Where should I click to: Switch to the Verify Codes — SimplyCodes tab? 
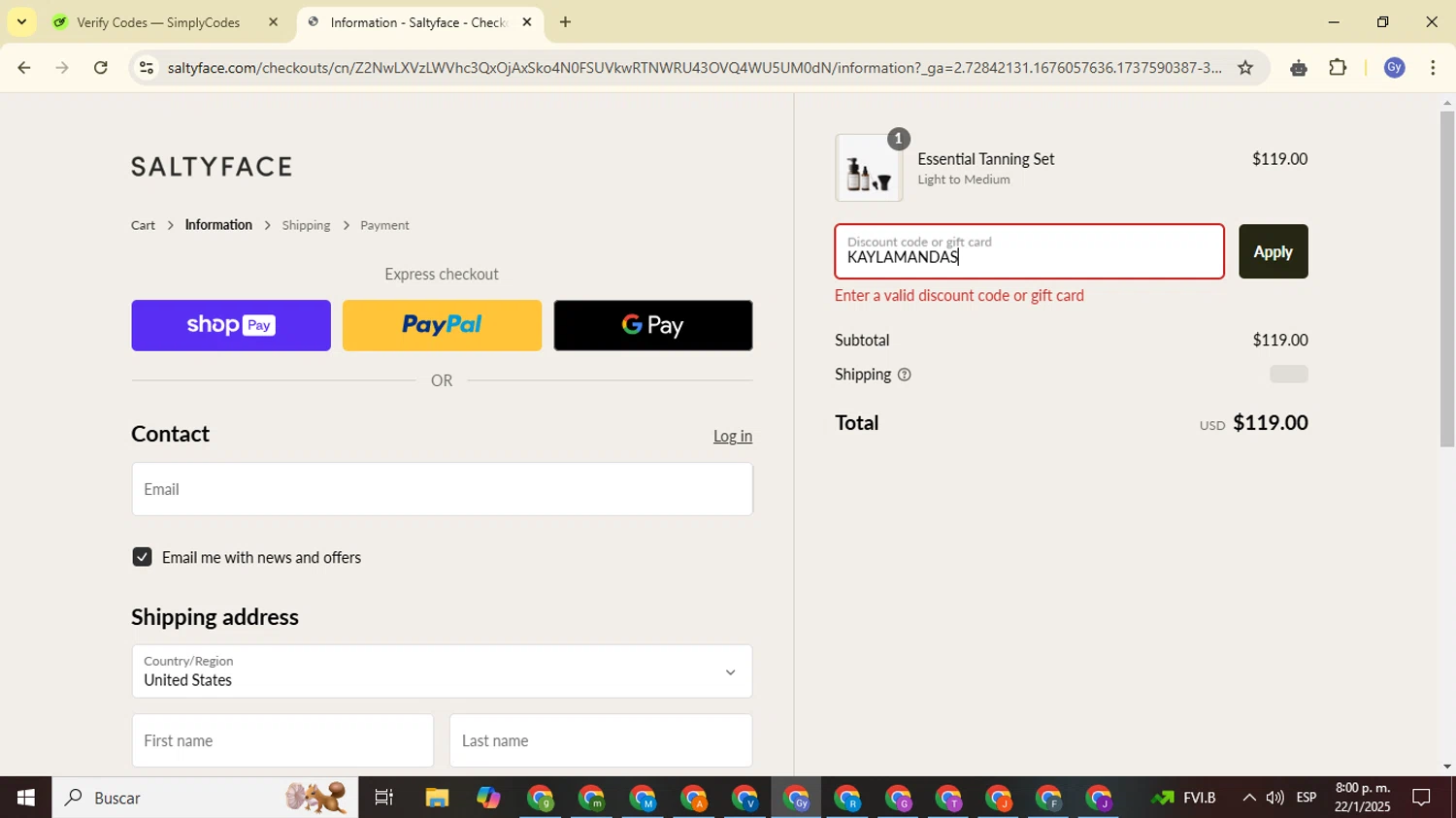[x=158, y=21]
